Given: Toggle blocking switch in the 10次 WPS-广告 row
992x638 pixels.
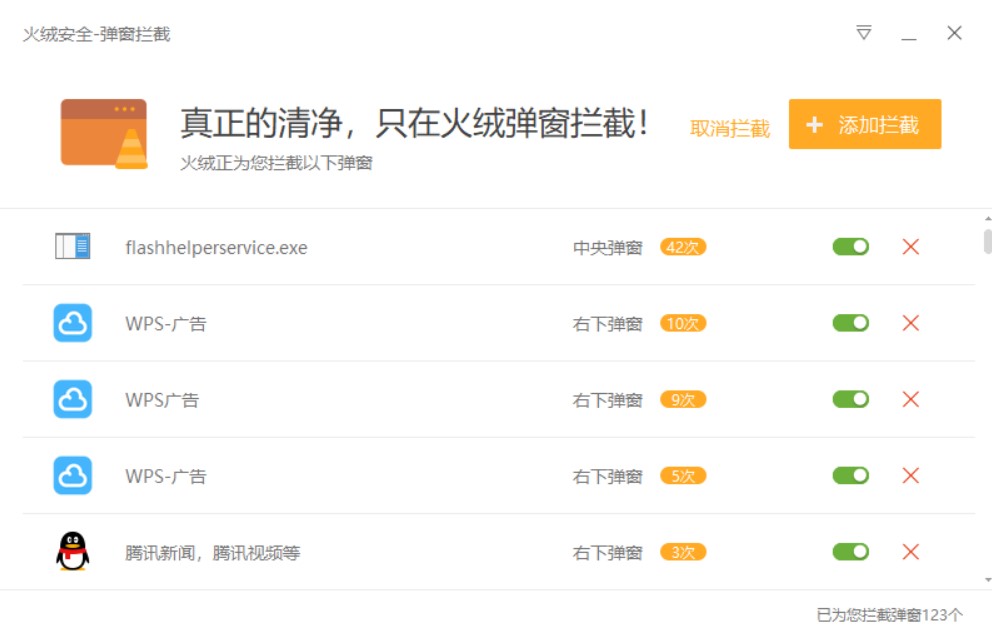Looking at the screenshot, I should pyautogui.click(x=850, y=323).
